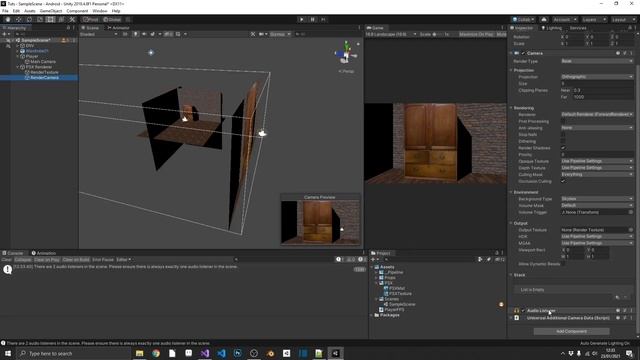Open Visual Studio from the taskbar

click(205, 353)
